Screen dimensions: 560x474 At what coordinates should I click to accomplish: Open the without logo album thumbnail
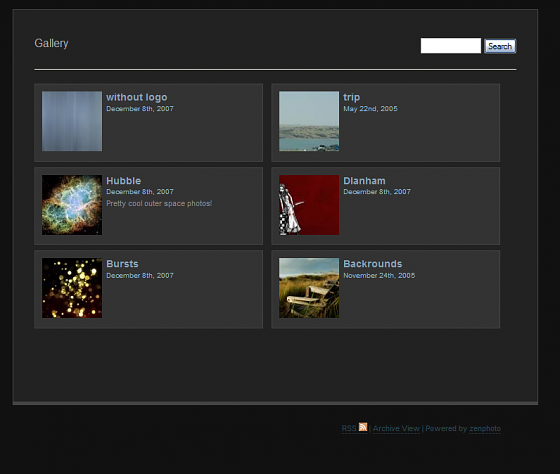(x=72, y=121)
